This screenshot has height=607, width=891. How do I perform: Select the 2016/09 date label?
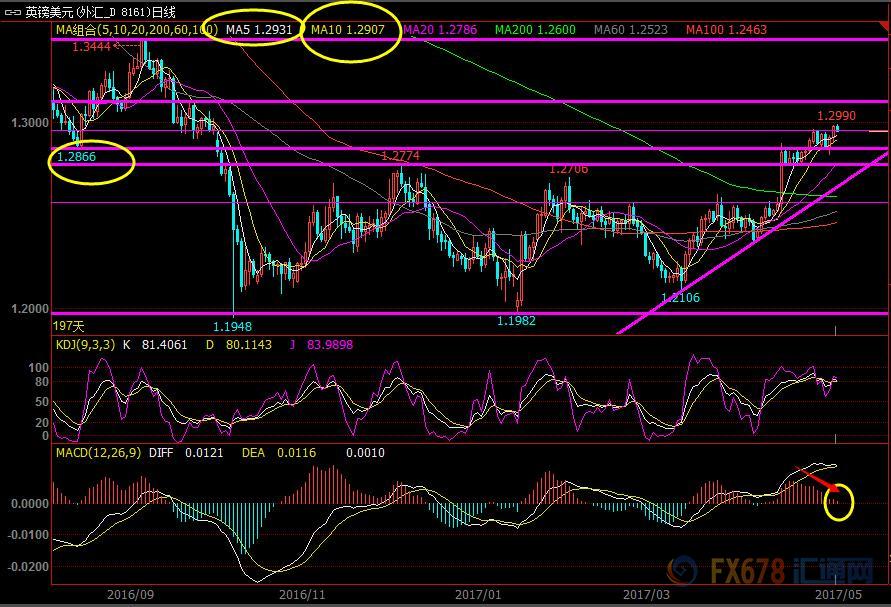(x=130, y=594)
